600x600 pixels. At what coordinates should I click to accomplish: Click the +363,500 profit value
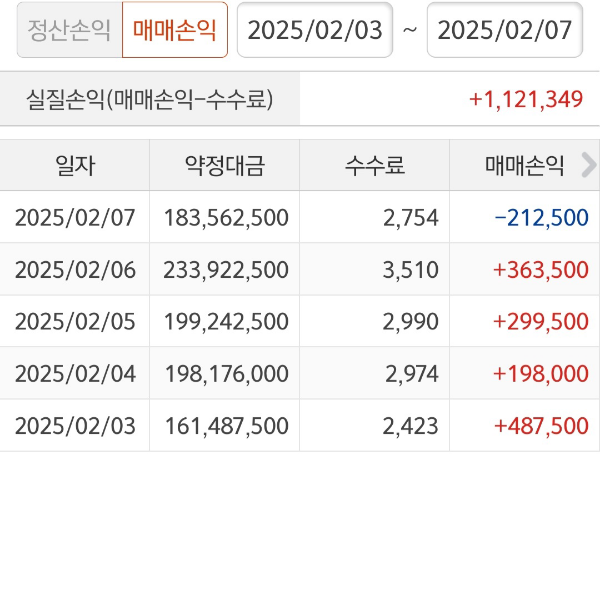(541, 269)
